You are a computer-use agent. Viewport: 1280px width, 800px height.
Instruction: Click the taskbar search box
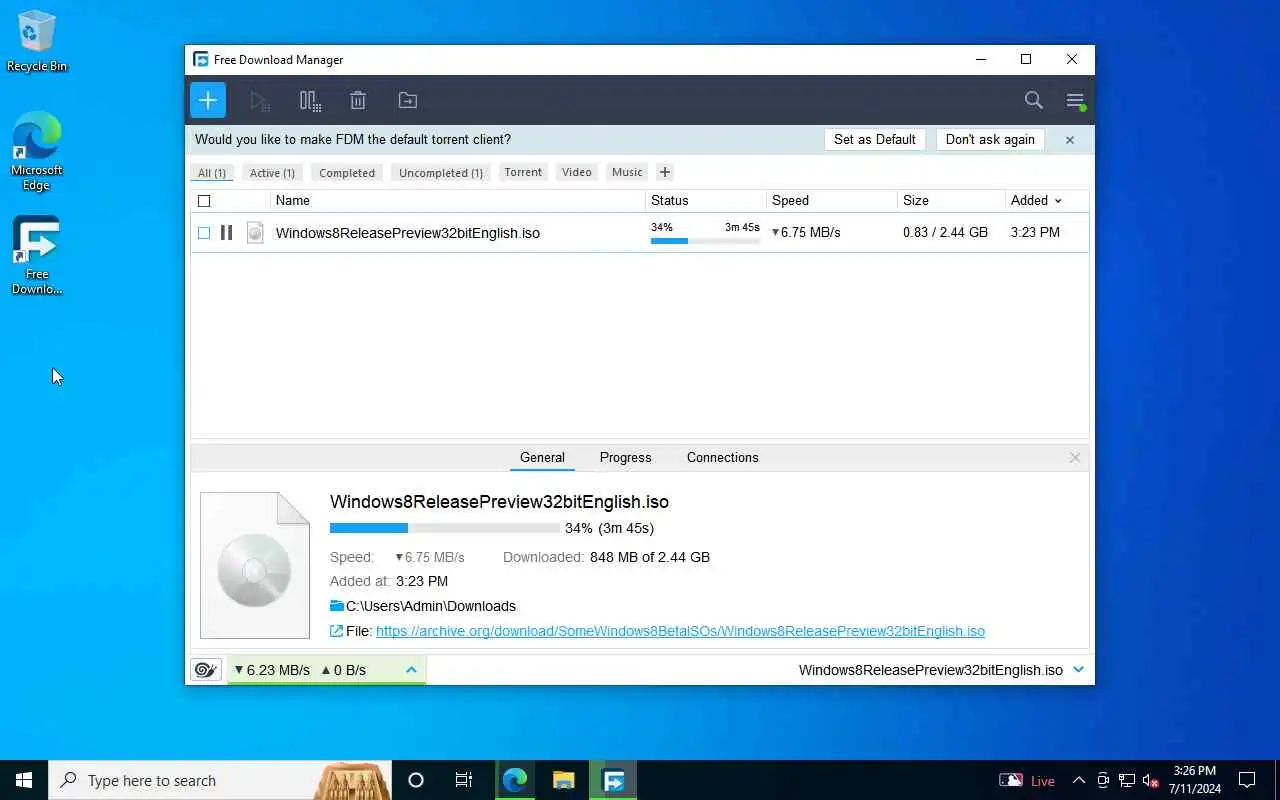click(220, 780)
